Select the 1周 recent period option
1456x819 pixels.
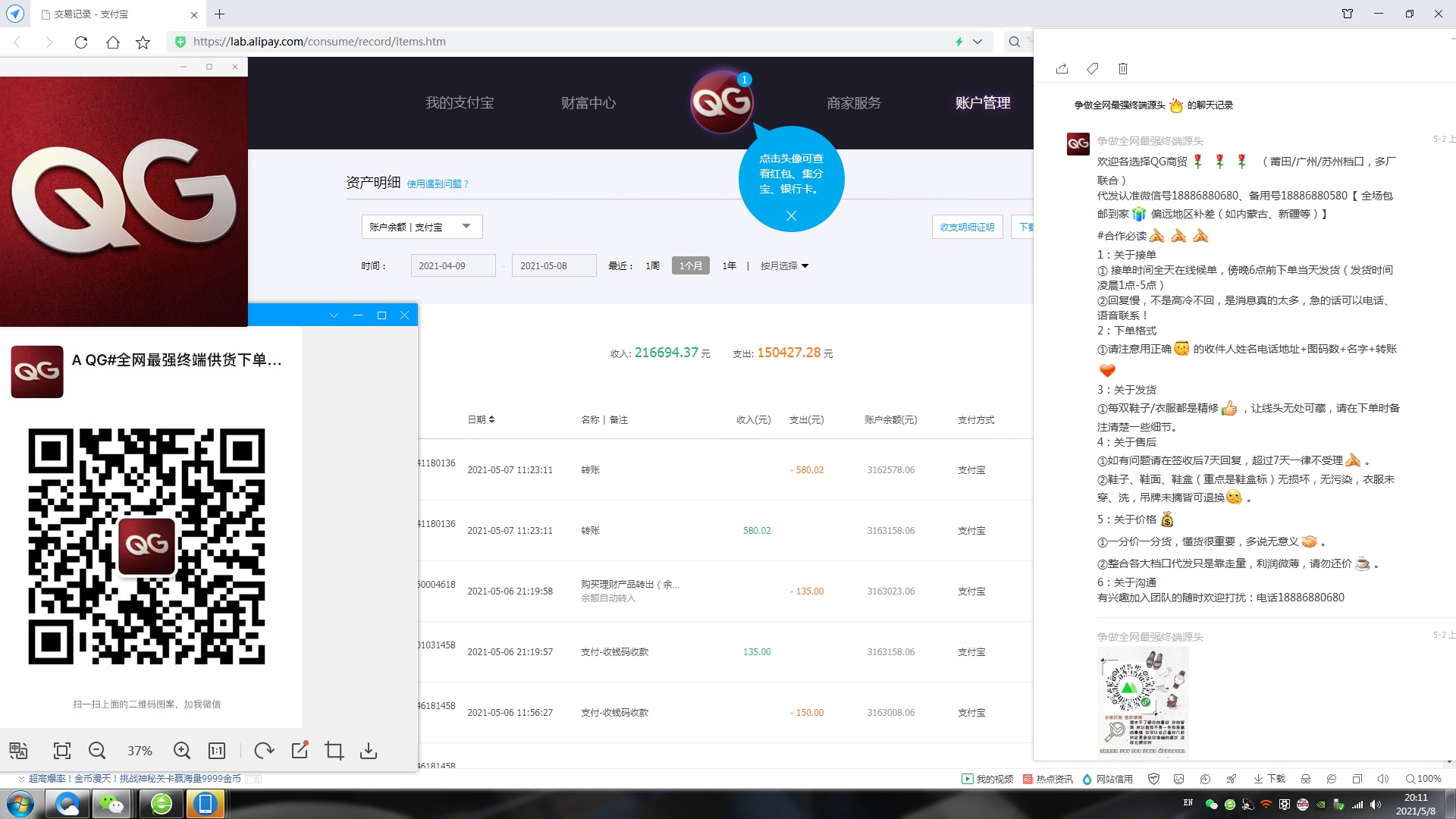(x=652, y=266)
